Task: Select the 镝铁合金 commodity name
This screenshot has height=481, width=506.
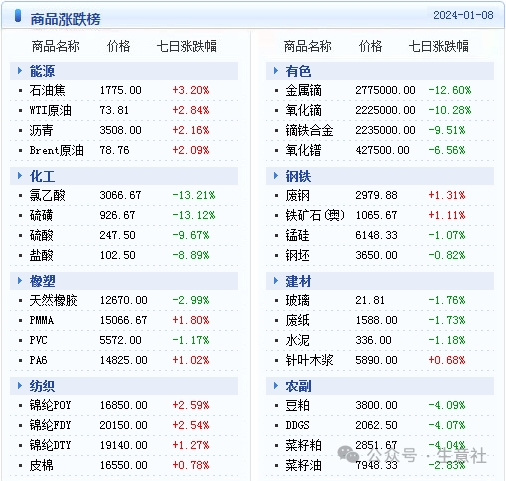Action: pos(309,130)
